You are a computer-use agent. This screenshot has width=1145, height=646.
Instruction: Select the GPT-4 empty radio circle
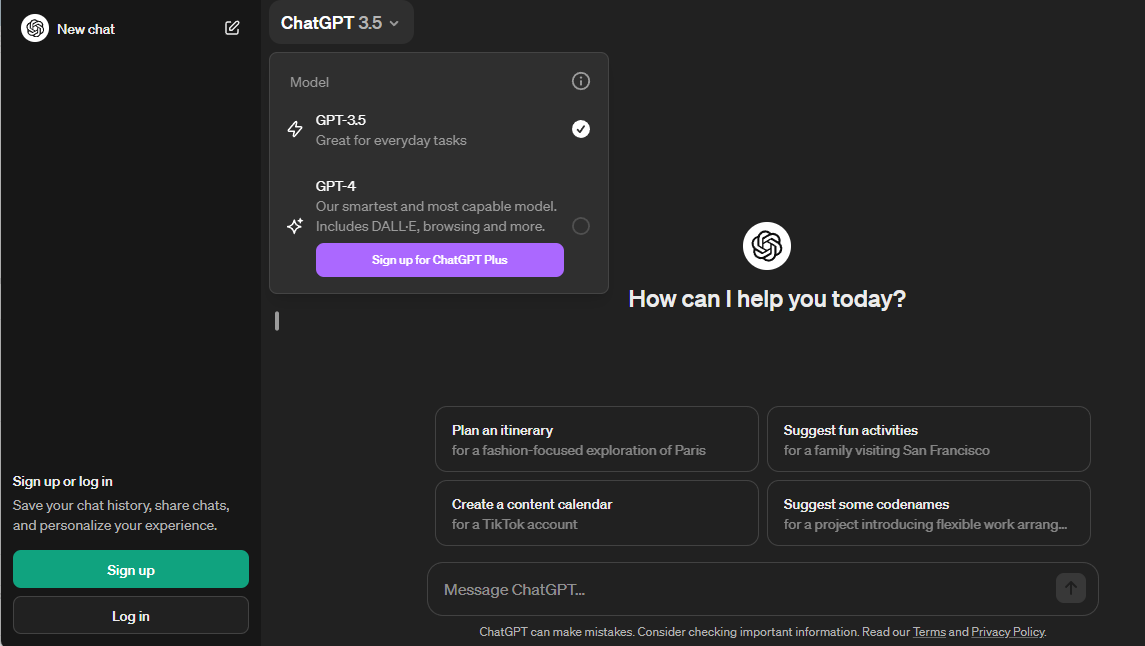coord(581,226)
